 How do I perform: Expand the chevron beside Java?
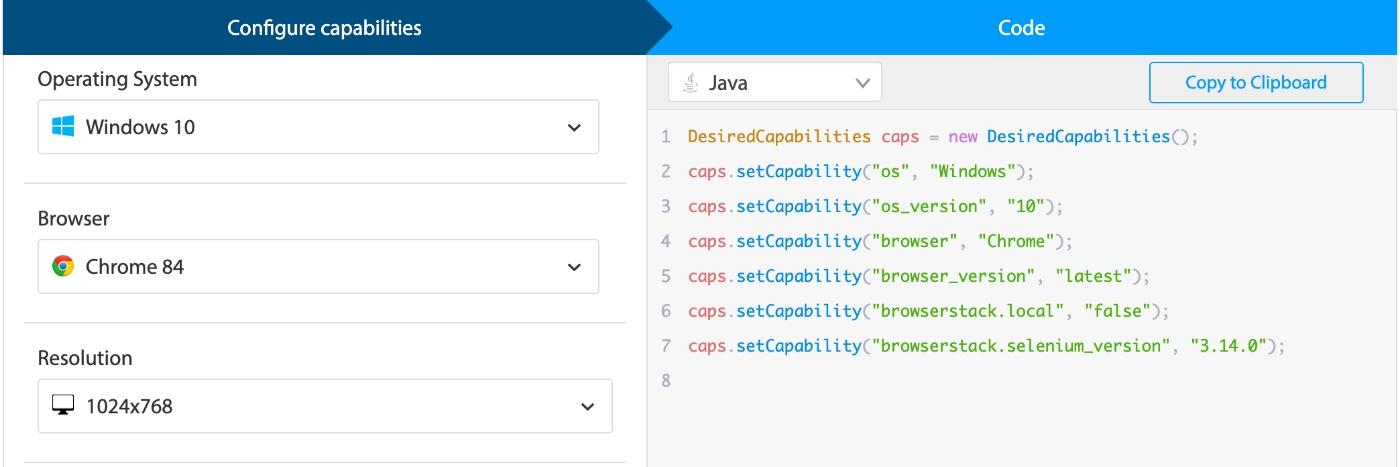click(x=862, y=84)
